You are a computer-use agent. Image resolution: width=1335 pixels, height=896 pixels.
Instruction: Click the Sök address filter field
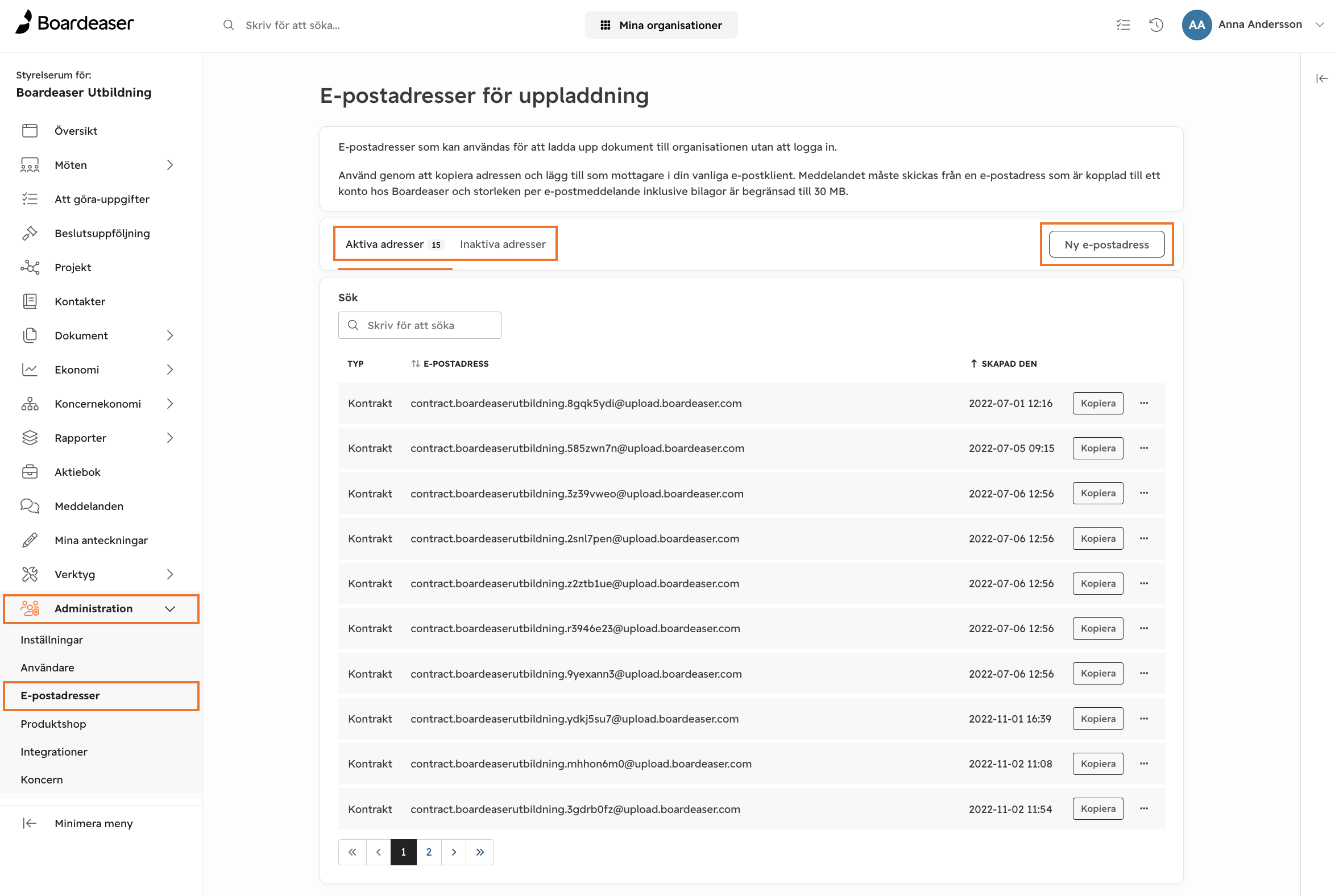coord(420,325)
